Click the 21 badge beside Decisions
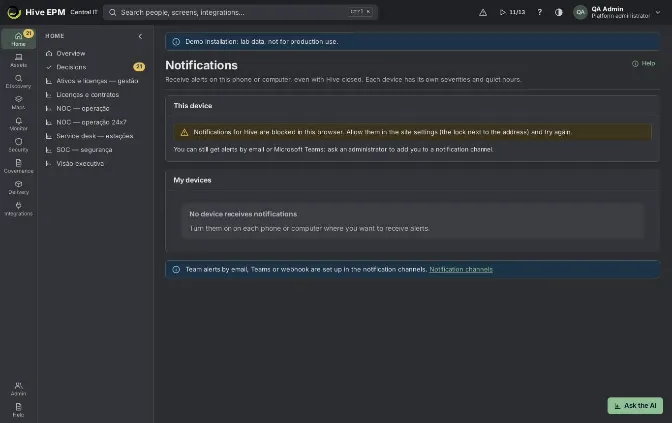The width and height of the screenshot is (672, 423). (139, 67)
